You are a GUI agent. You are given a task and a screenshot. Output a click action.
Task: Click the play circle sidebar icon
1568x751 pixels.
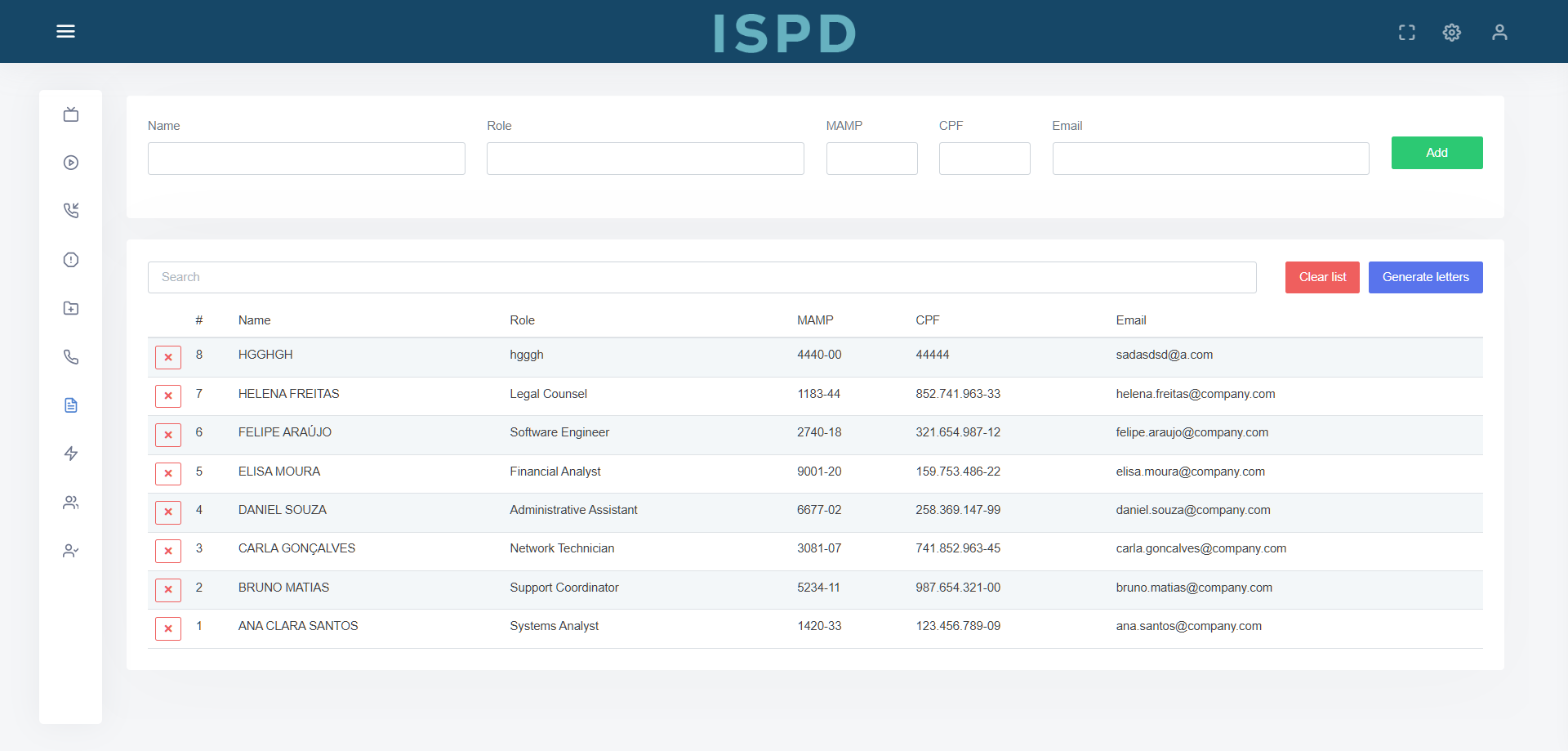point(71,163)
